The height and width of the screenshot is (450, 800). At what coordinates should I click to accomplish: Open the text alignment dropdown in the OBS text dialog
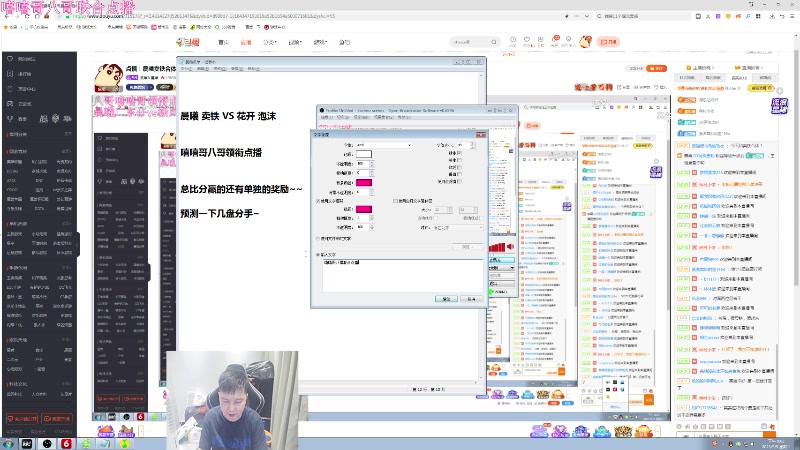coord(458,228)
